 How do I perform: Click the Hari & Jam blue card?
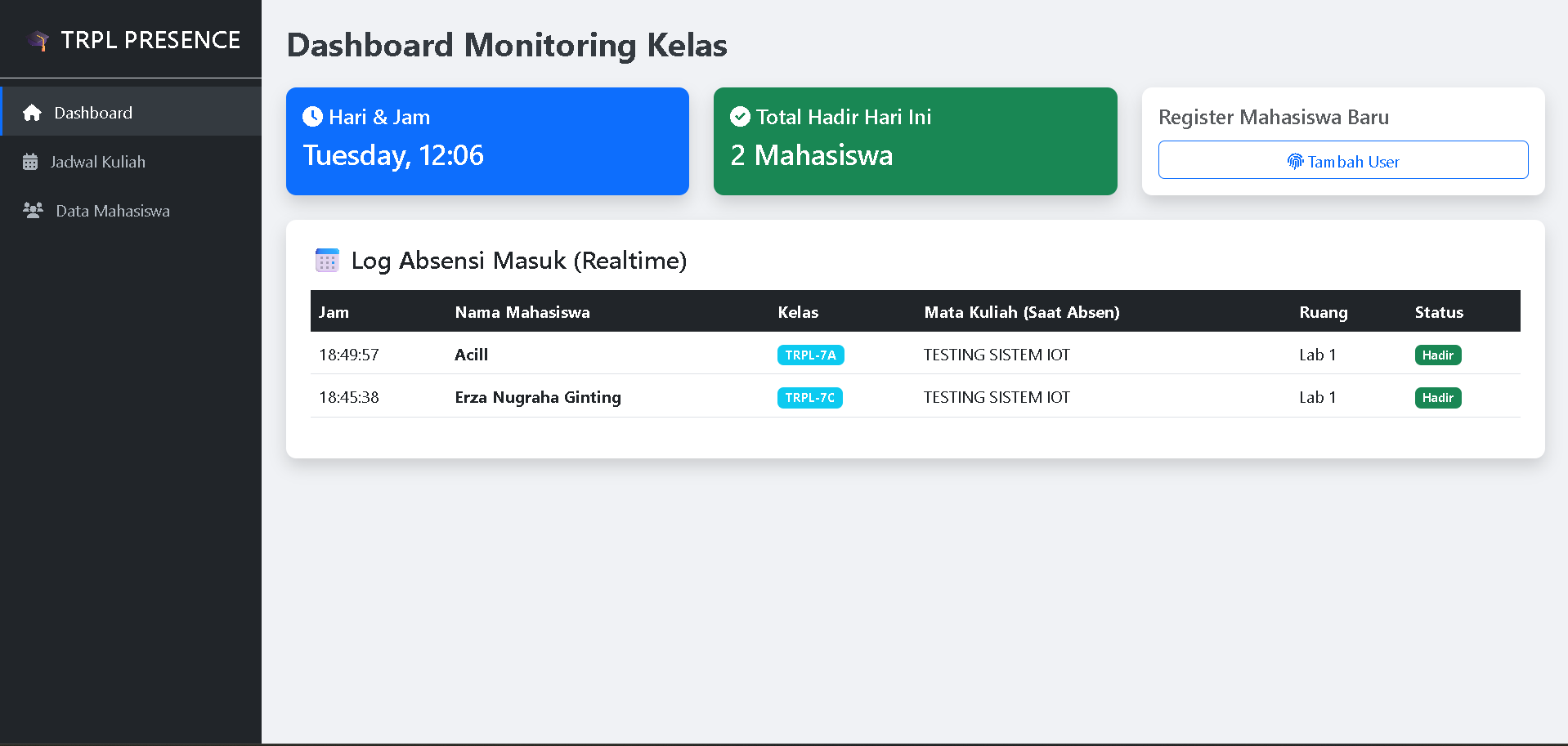pos(487,141)
